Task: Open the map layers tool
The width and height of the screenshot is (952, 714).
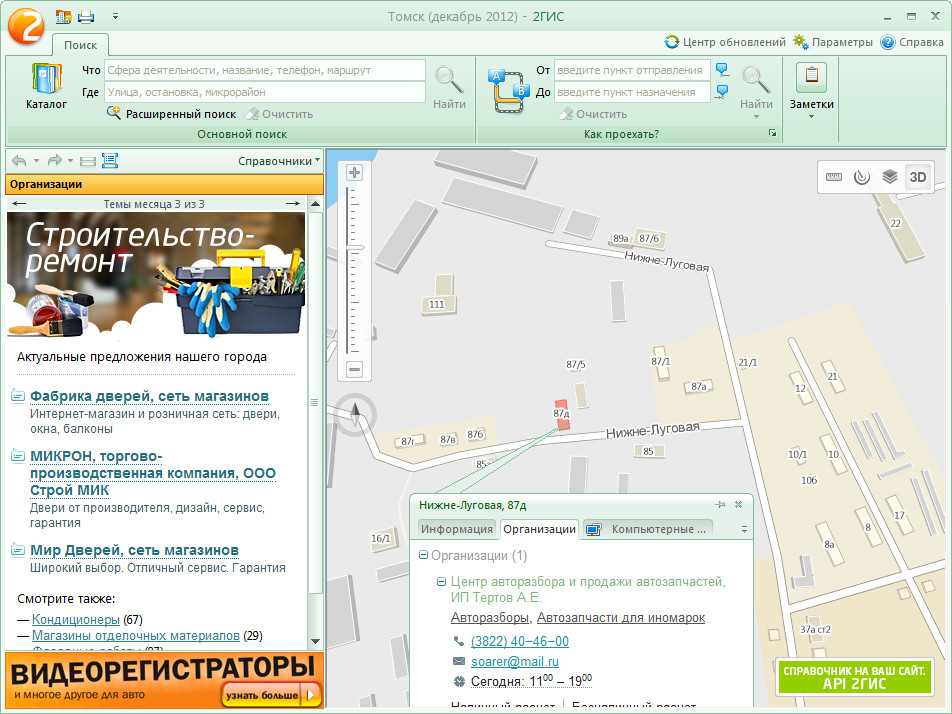Action: tap(889, 177)
